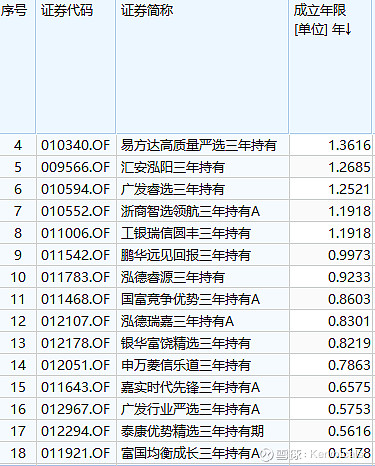The image size is (375, 466).
Task: Select fund 申万菱信乐道三年持有
Action: (185, 365)
